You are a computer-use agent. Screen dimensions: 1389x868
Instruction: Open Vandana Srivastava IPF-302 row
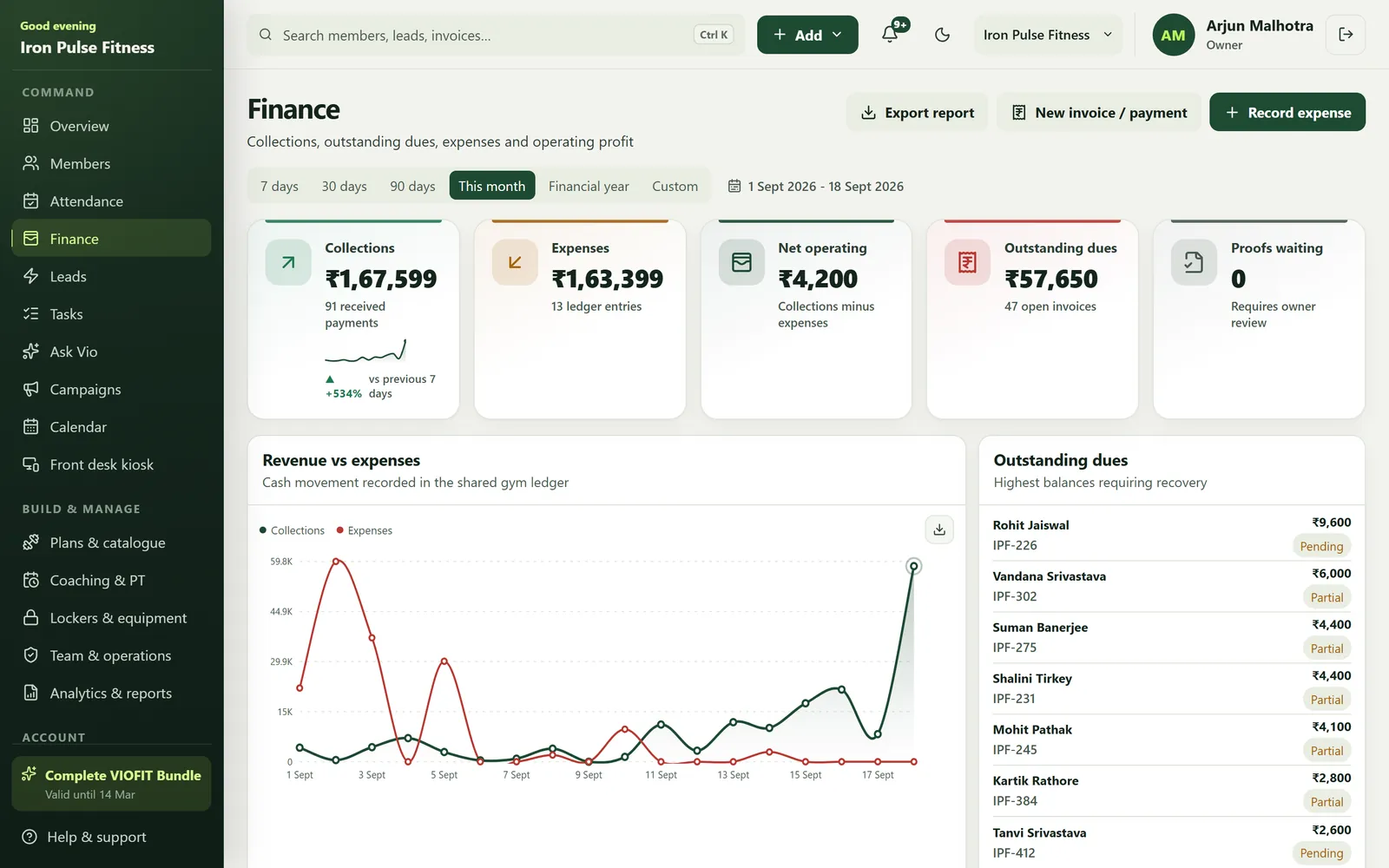(x=1172, y=586)
